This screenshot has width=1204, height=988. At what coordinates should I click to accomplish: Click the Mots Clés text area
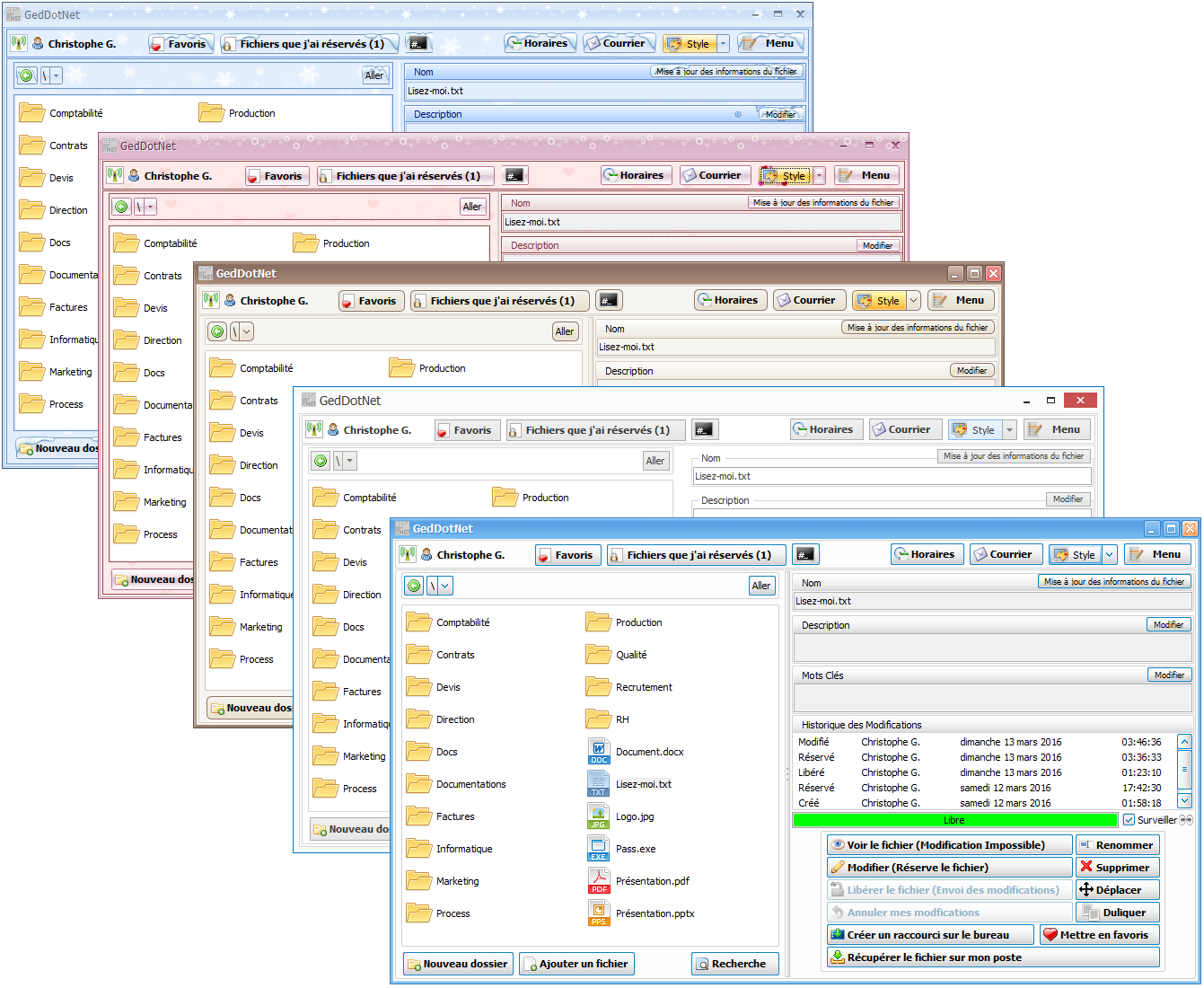click(992, 697)
